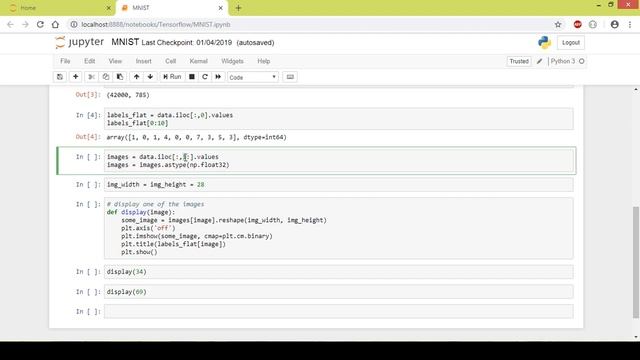Click the Last Checkpoint 01/04/2019 text
The width and height of the screenshot is (640, 360).
(187, 42)
